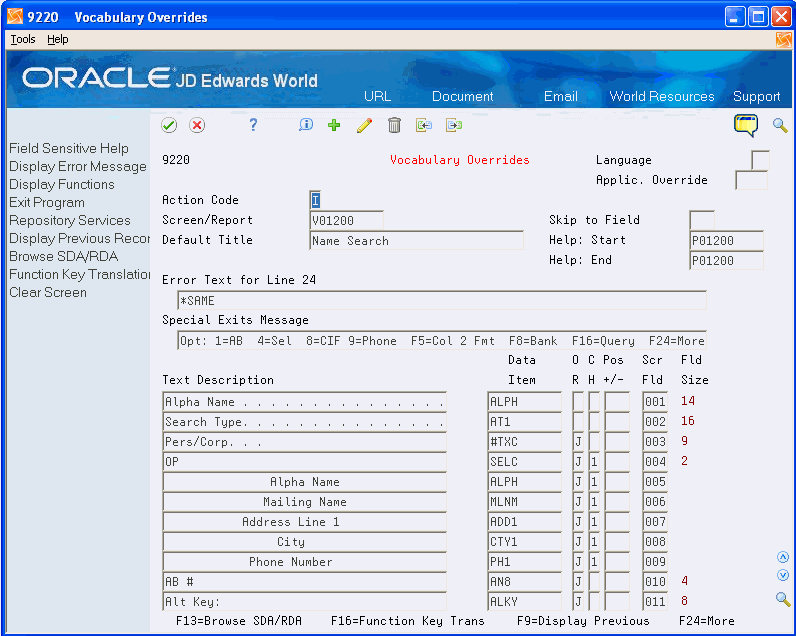Click the Search Type text description field

pos(305,421)
